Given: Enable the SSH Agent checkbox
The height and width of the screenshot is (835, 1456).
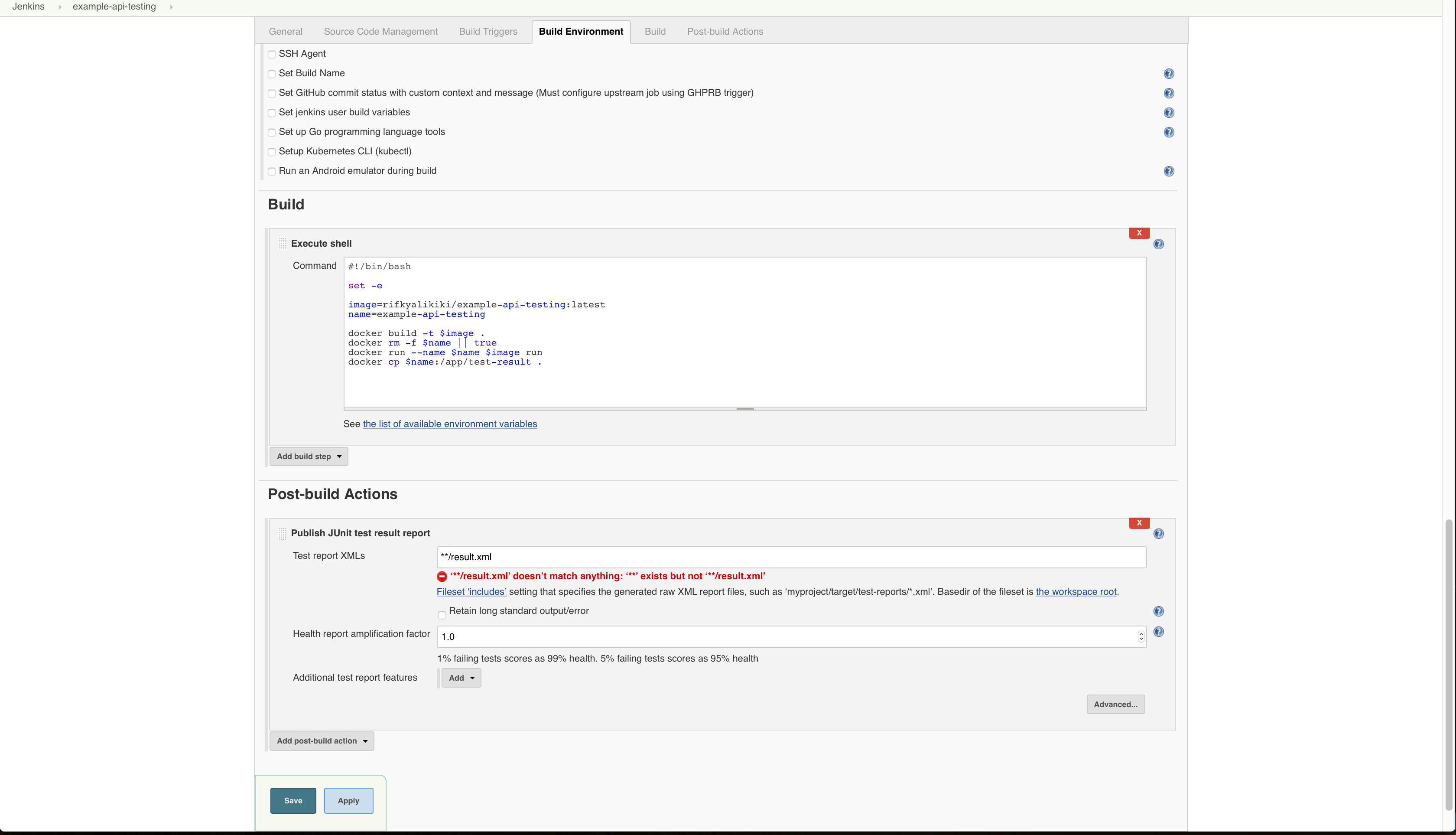Looking at the screenshot, I should 272,54.
